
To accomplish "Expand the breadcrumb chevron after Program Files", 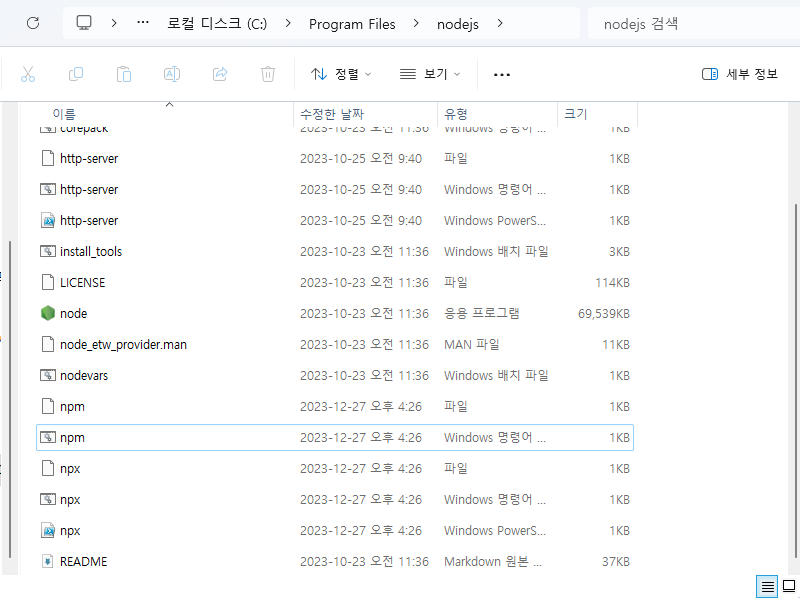I will point(416,23).
